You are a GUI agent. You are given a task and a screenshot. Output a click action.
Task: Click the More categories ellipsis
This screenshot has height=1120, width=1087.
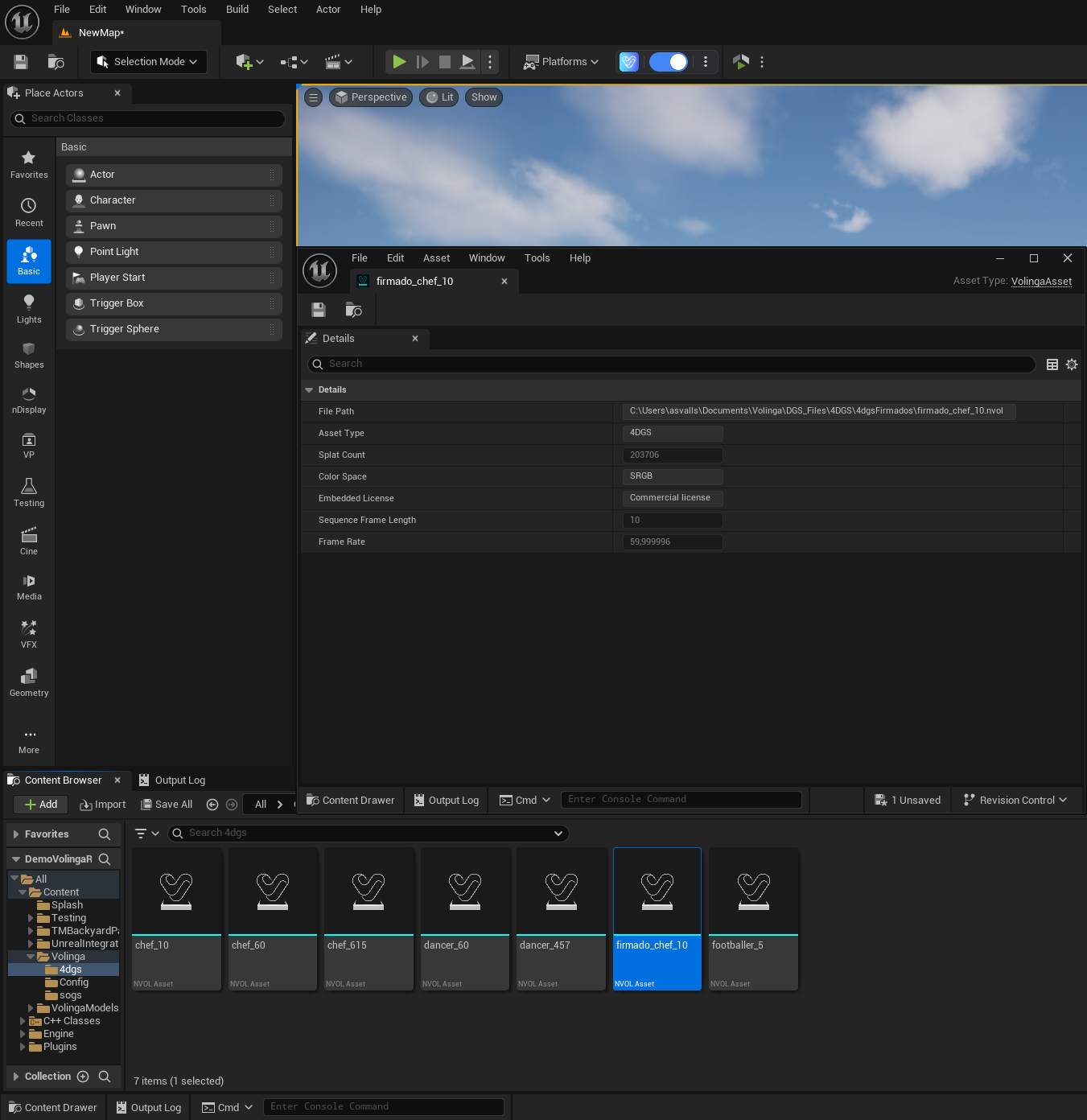pos(29,740)
